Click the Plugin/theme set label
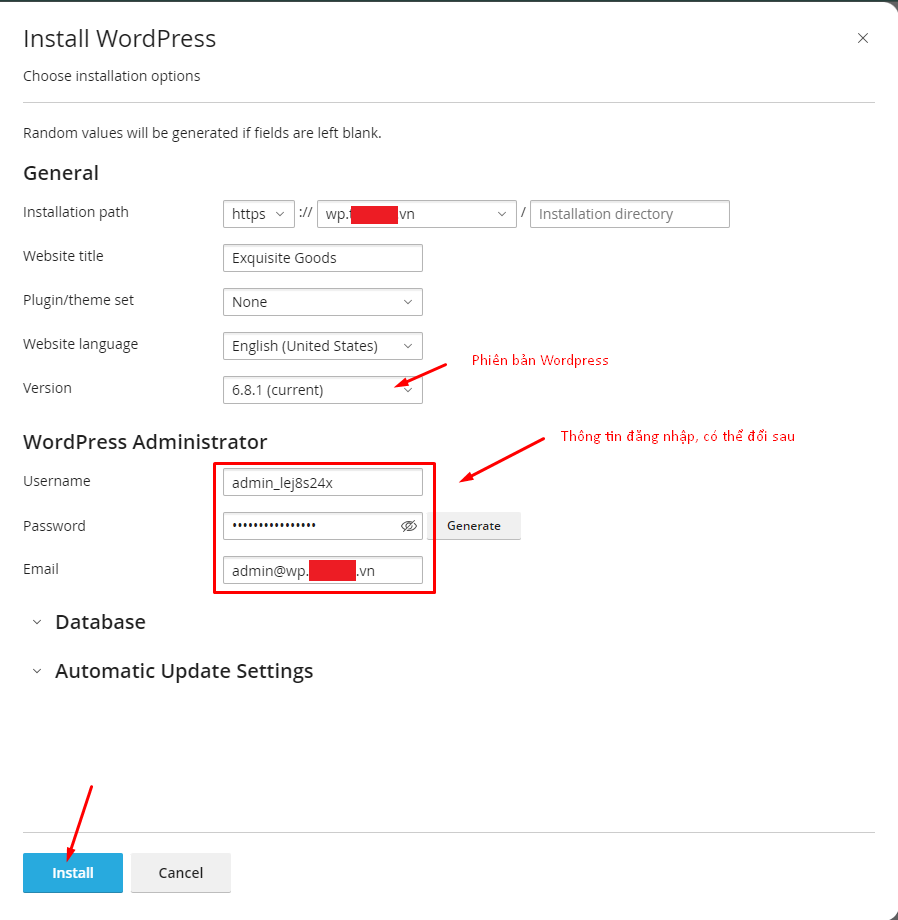Image resolution: width=898 pixels, height=920 pixels. click(78, 300)
